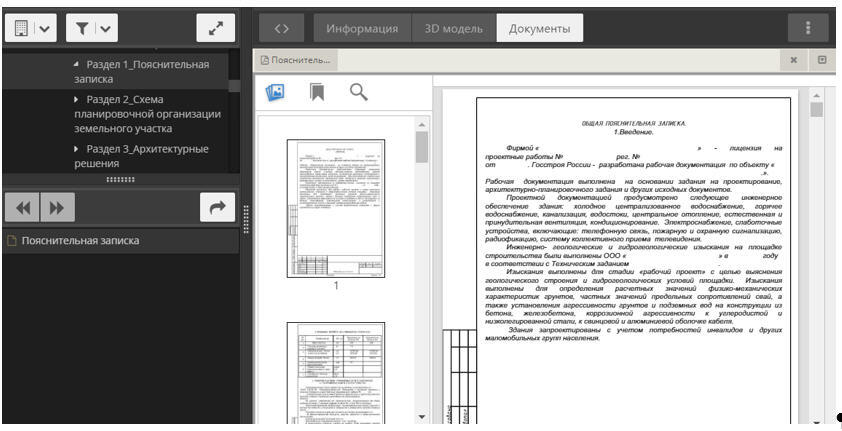Click the share arrow icon
The width and height of the screenshot is (842, 431).
click(x=214, y=207)
